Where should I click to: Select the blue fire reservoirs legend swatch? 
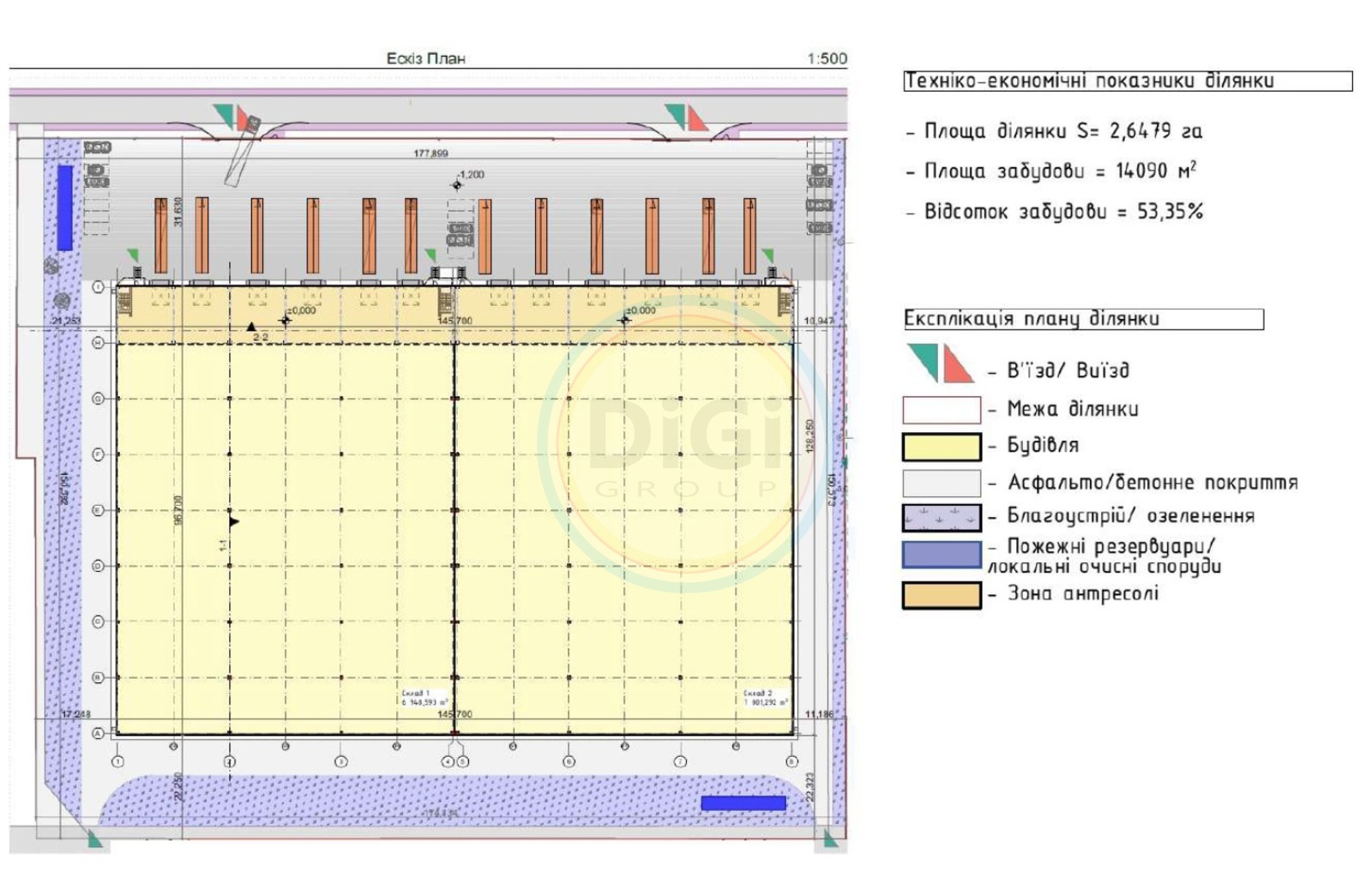pyautogui.click(x=941, y=555)
